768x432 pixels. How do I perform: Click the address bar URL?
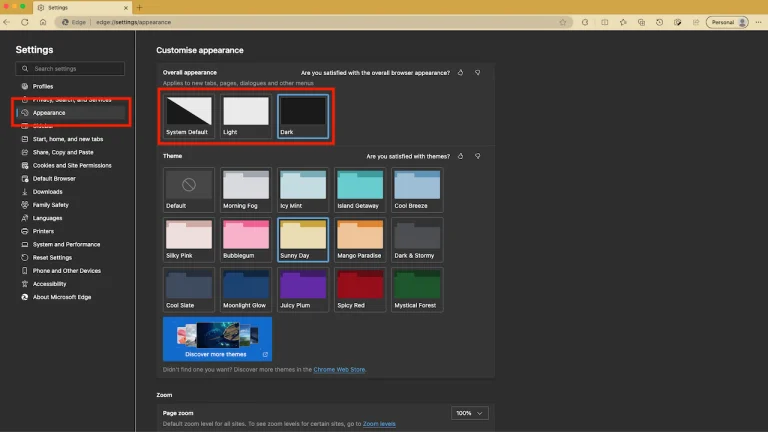pyautogui.click(x=134, y=22)
